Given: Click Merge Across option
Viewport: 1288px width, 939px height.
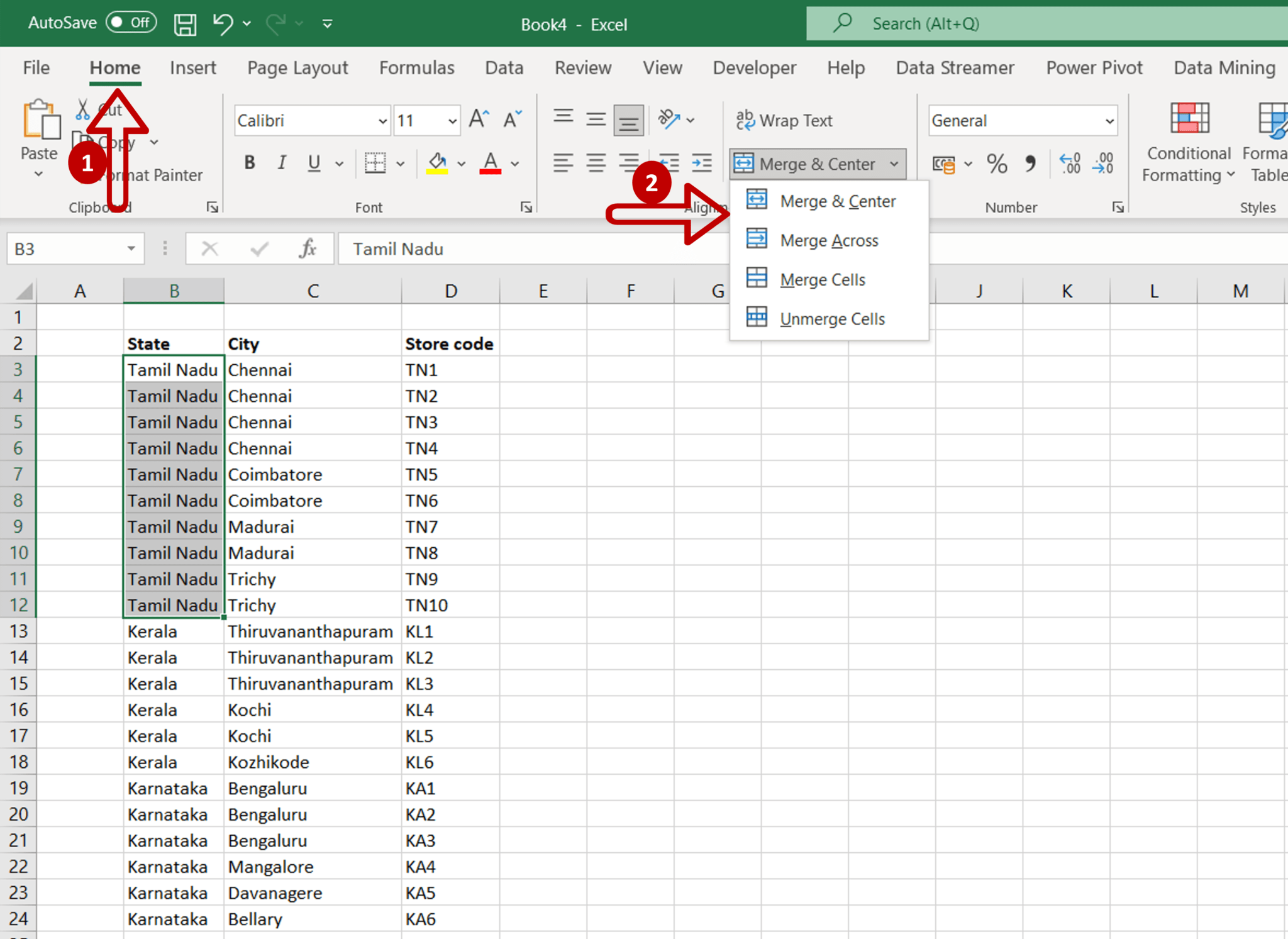Looking at the screenshot, I should [829, 240].
